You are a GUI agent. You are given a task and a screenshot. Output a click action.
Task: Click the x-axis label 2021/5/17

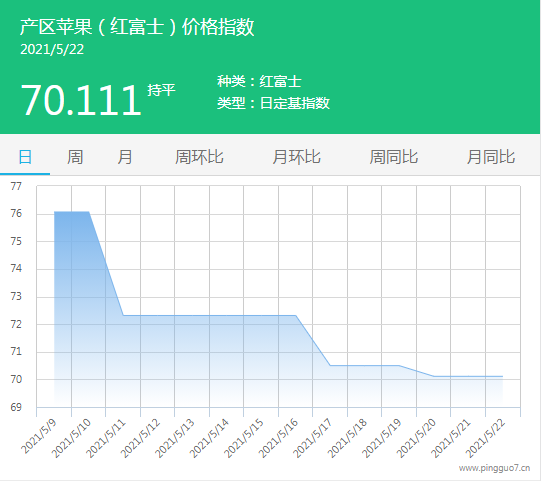click(313, 438)
